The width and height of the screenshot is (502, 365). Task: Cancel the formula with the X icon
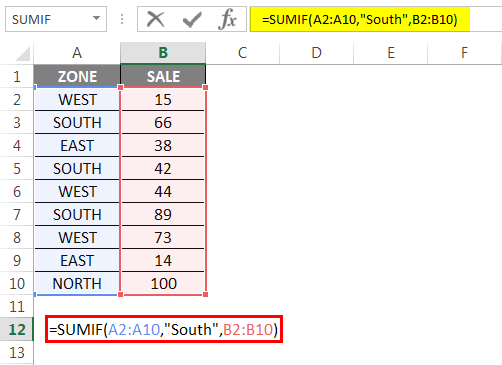click(x=156, y=19)
